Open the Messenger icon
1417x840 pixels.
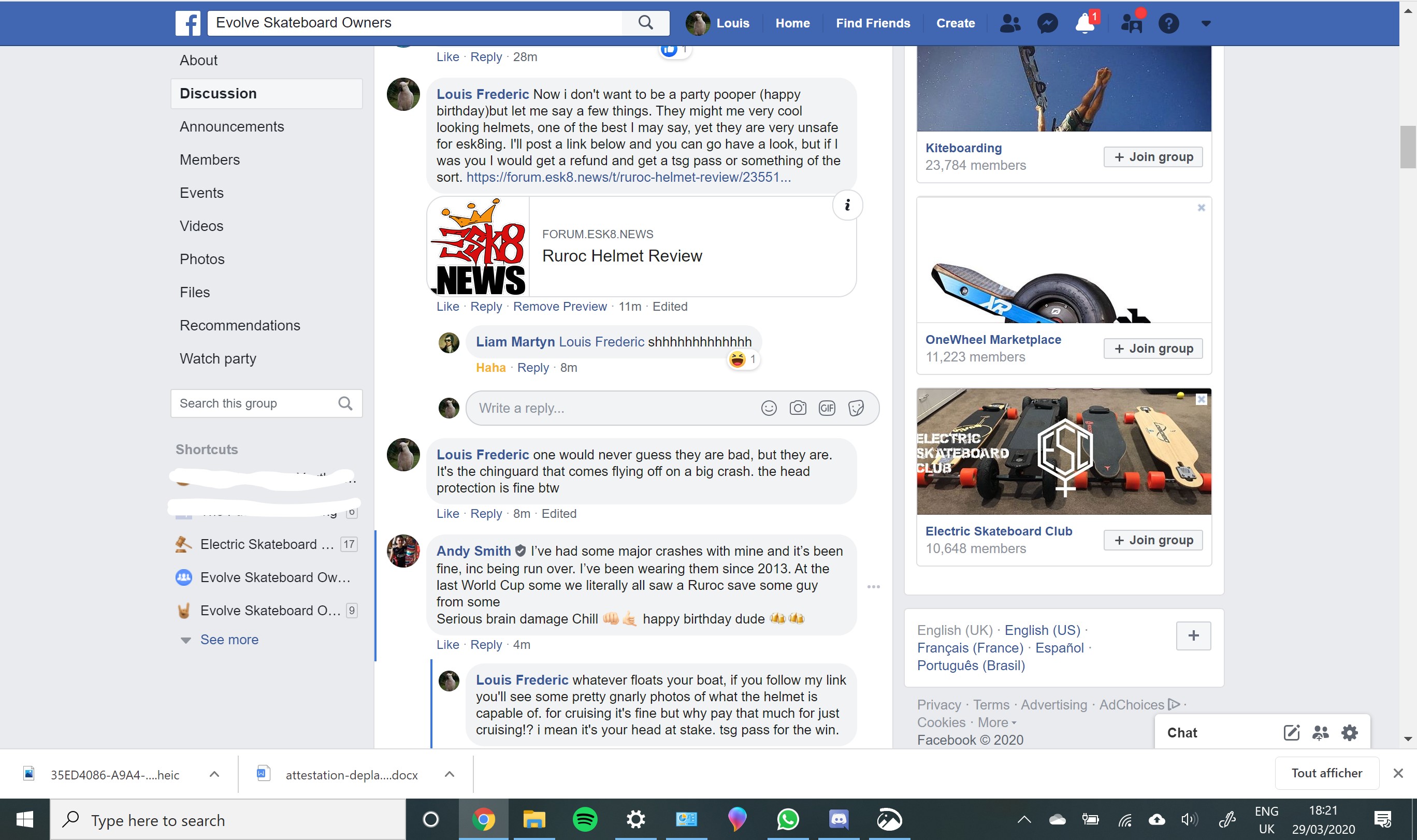(x=1047, y=23)
